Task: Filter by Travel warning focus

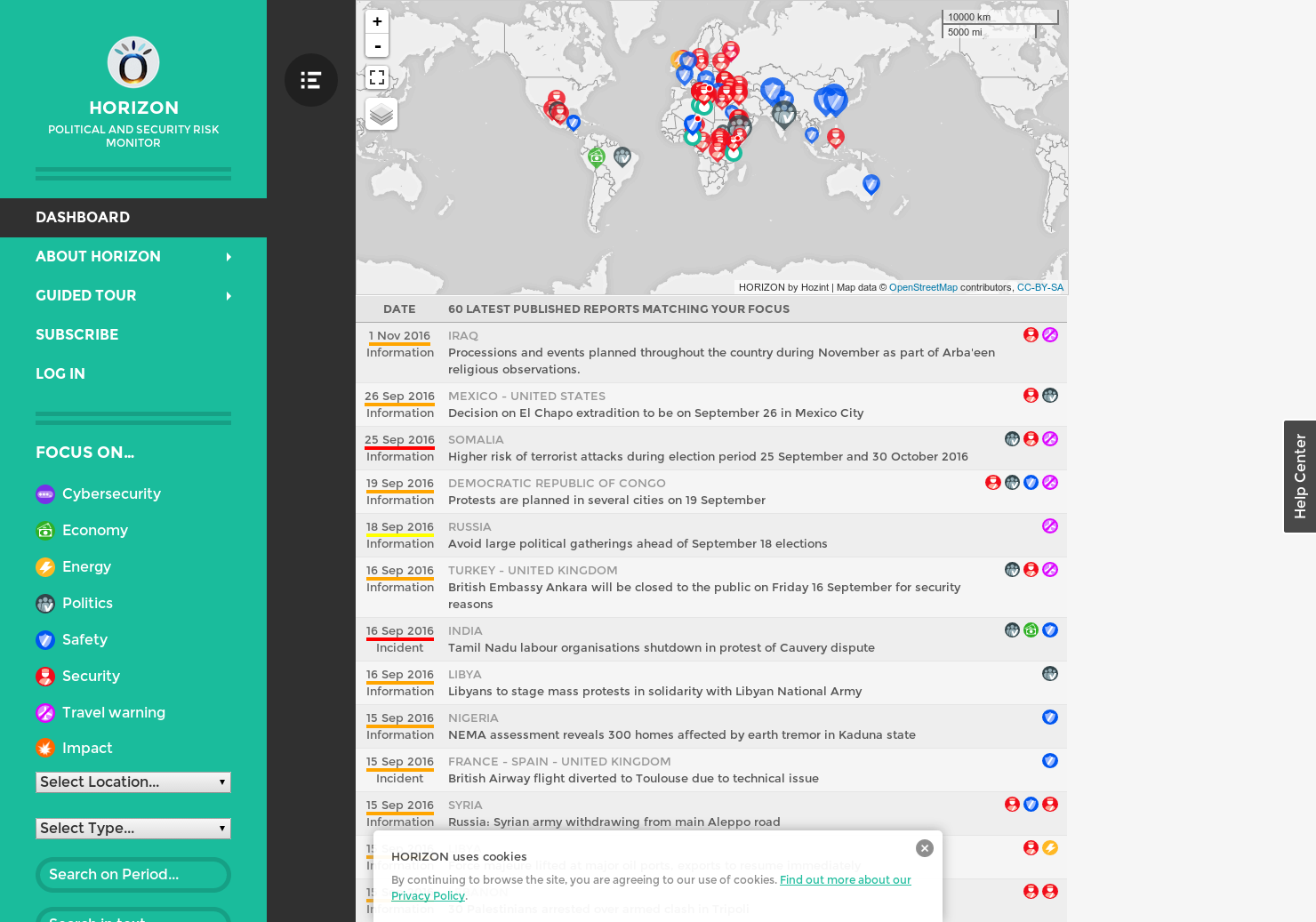Action: pyautogui.click(x=114, y=713)
